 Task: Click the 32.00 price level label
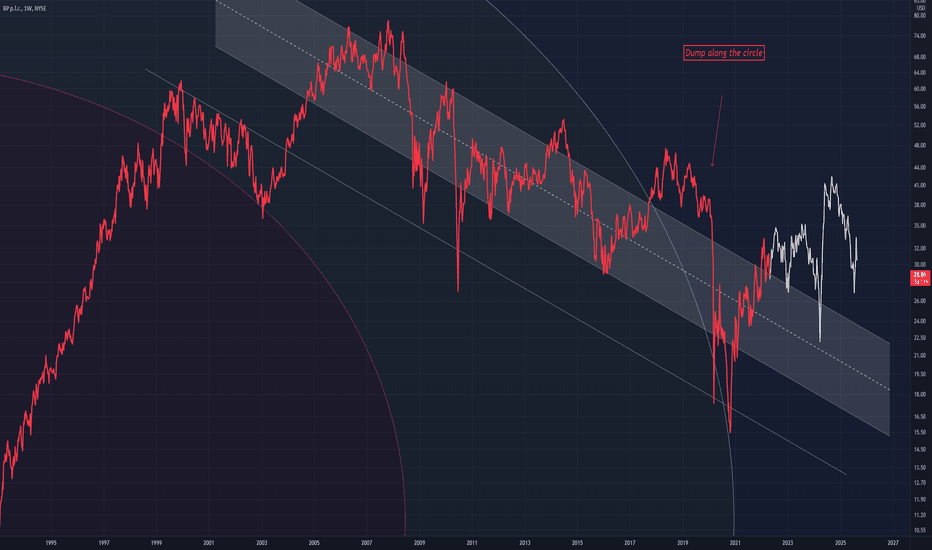[920, 249]
